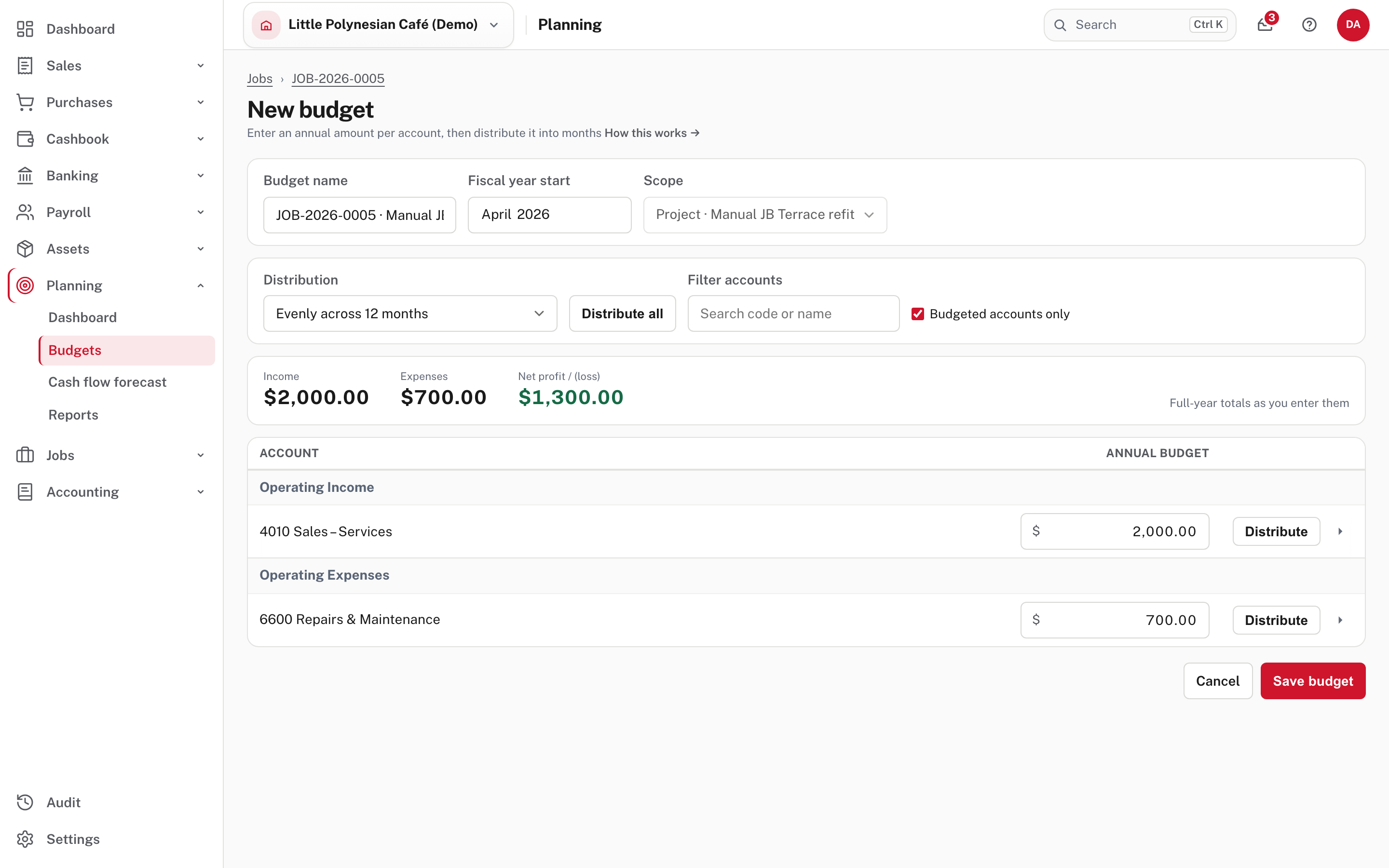The height and width of the screenshot is (868, 1389).
Task: Select Budgets in Planning submenu
Action: coord(127,350)
